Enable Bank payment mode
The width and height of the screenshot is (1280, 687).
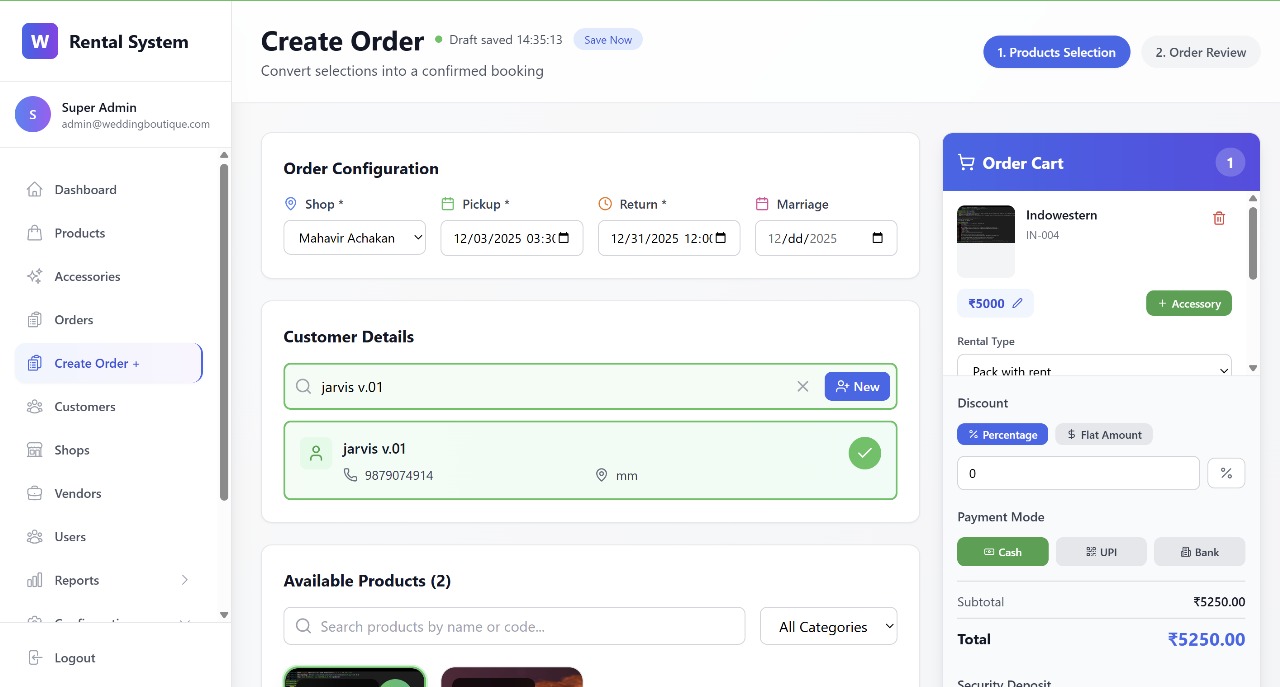pos(1199,551)
